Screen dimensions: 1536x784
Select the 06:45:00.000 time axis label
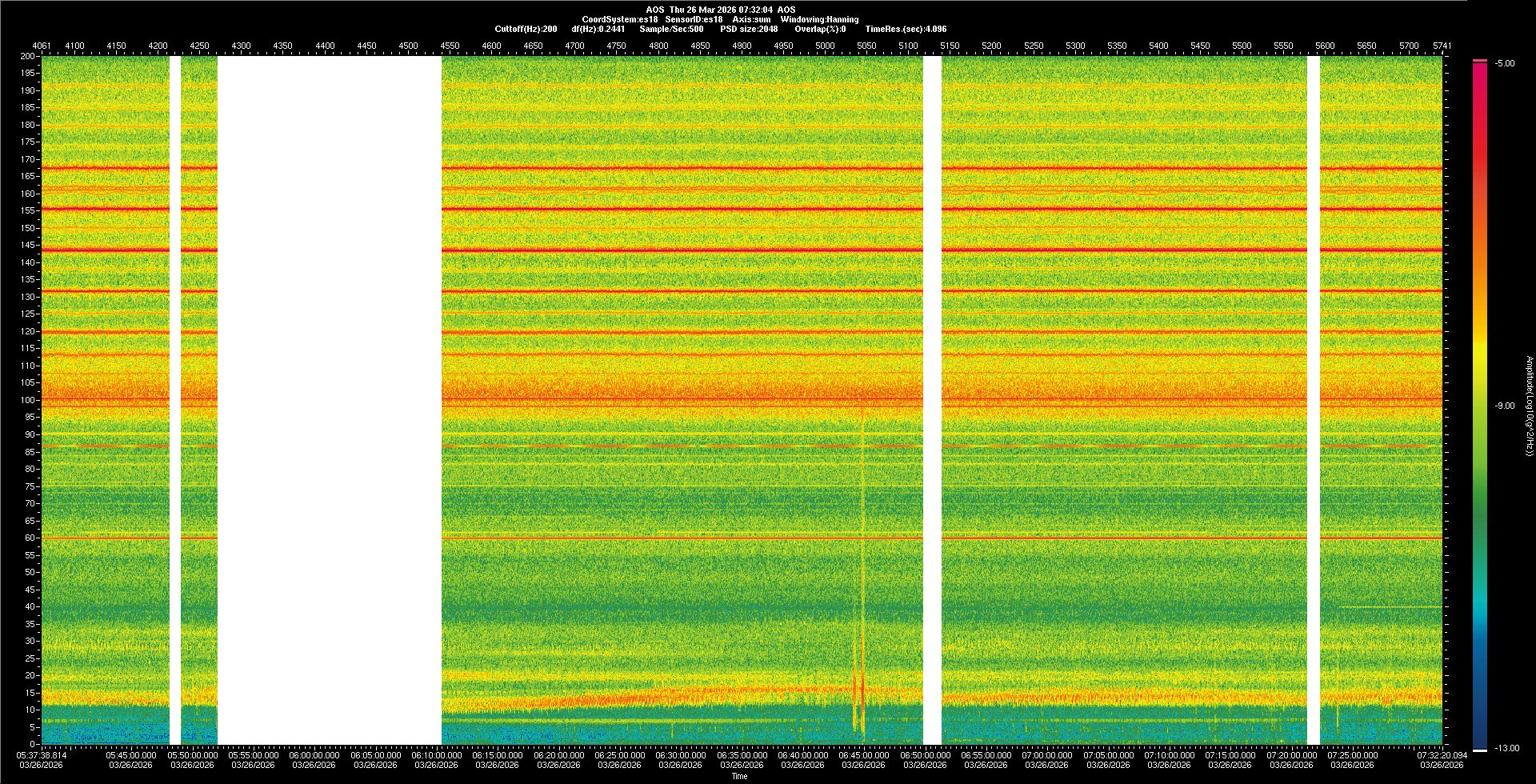(863, 755)
